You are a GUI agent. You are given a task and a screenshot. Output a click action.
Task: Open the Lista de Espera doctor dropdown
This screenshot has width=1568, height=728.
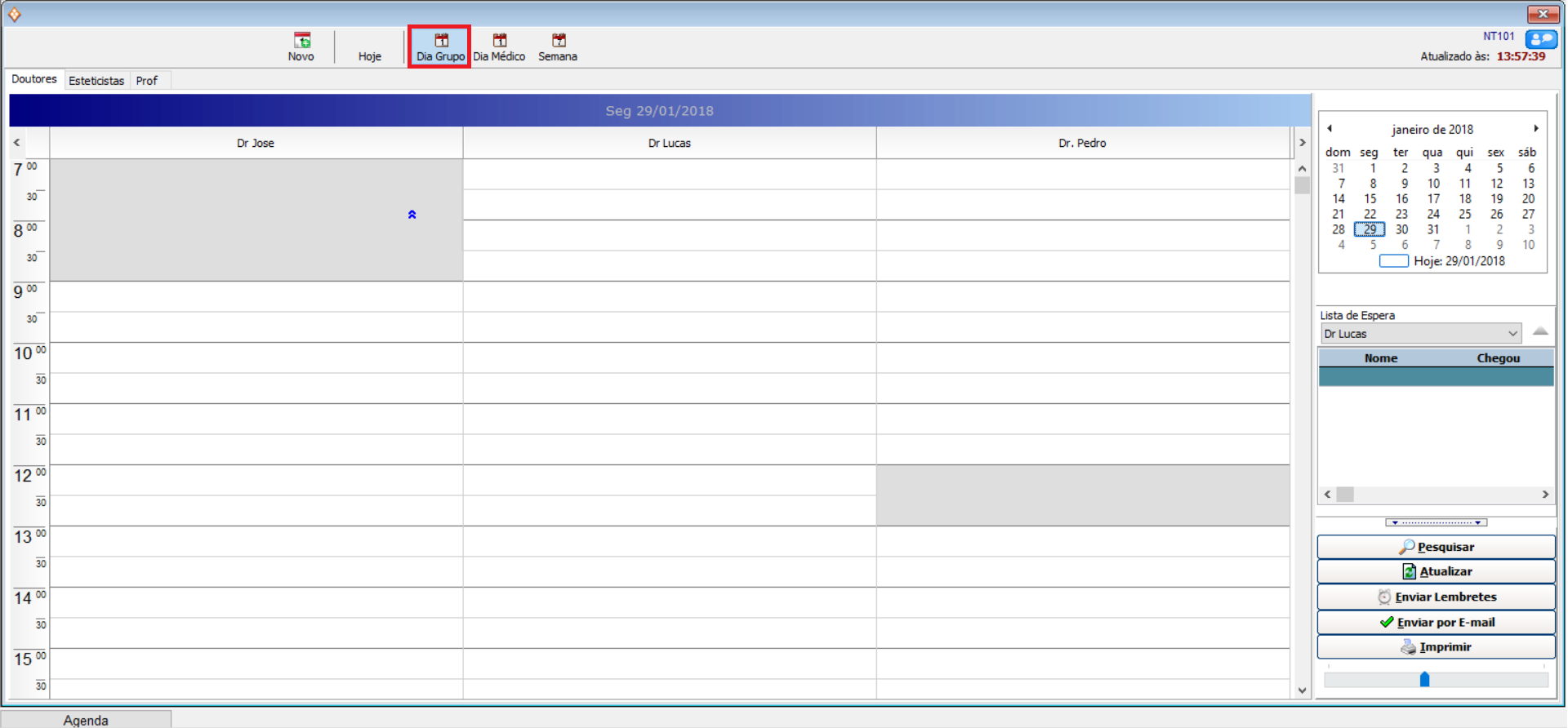tap(1512, 334)
